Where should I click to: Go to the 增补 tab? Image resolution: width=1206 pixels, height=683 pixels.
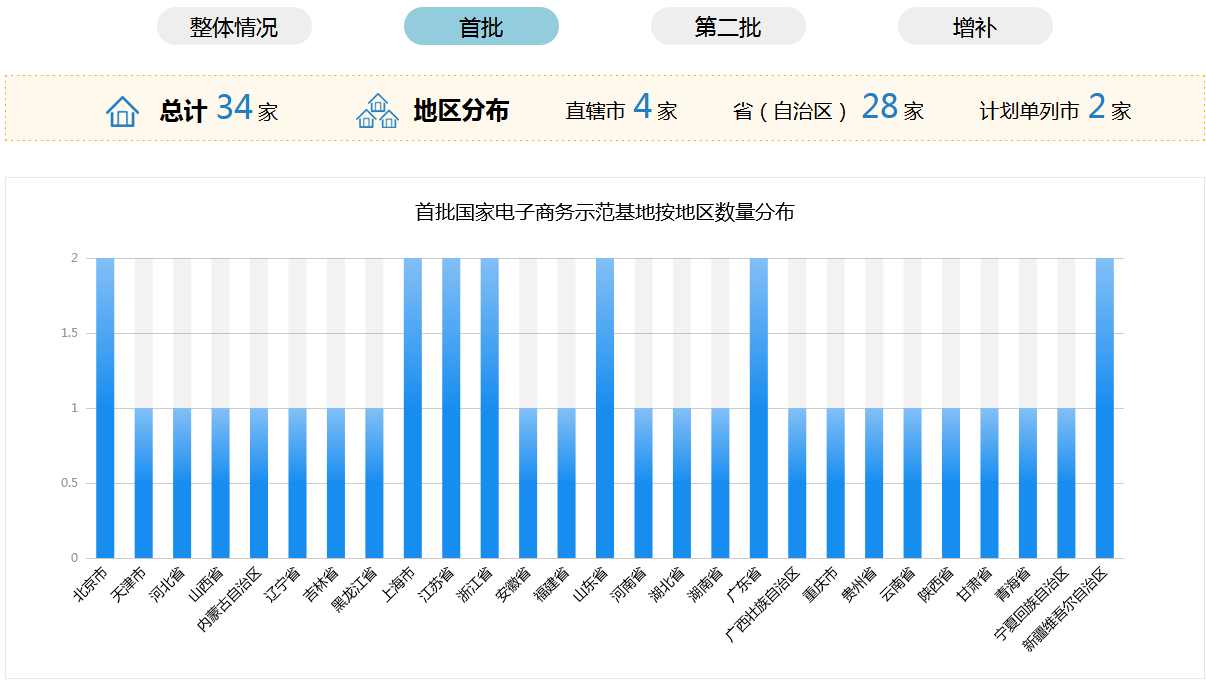[975, 27]
